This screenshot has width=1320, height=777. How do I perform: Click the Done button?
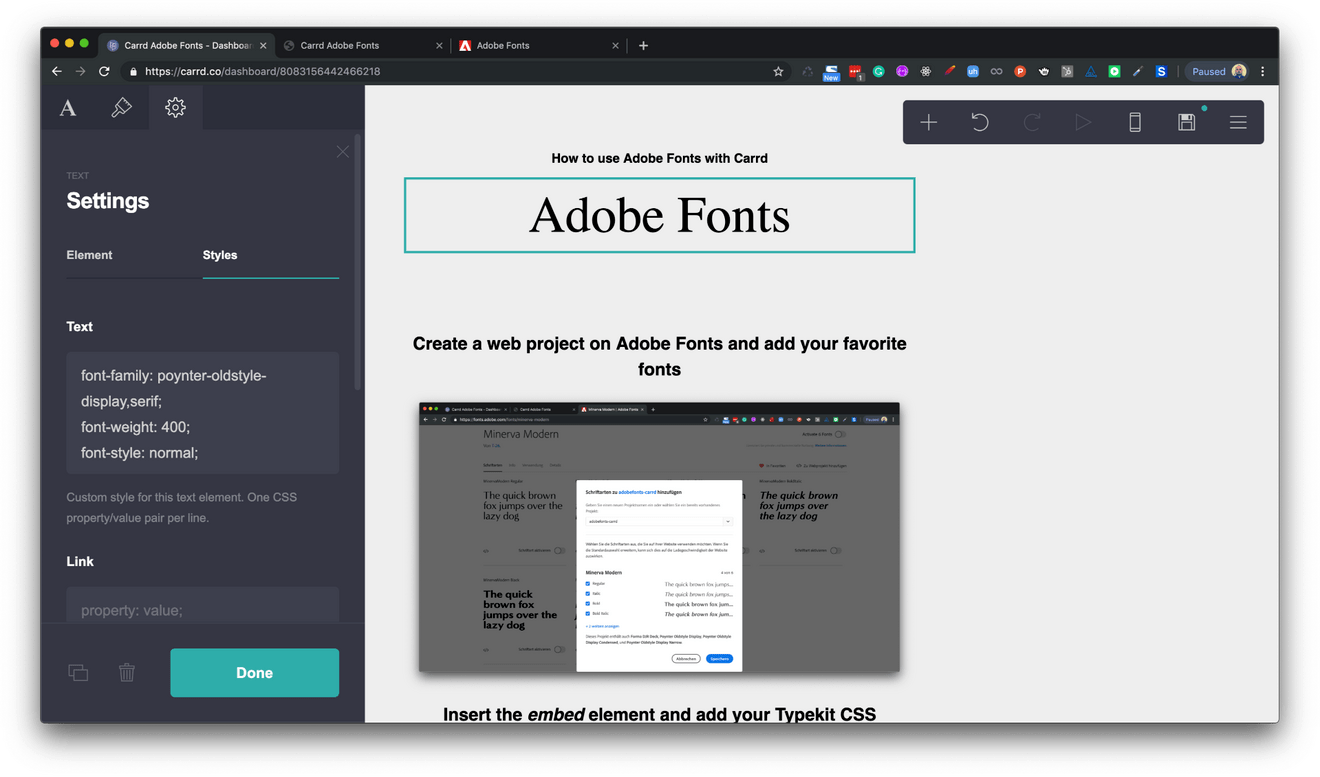coord(254,672)
